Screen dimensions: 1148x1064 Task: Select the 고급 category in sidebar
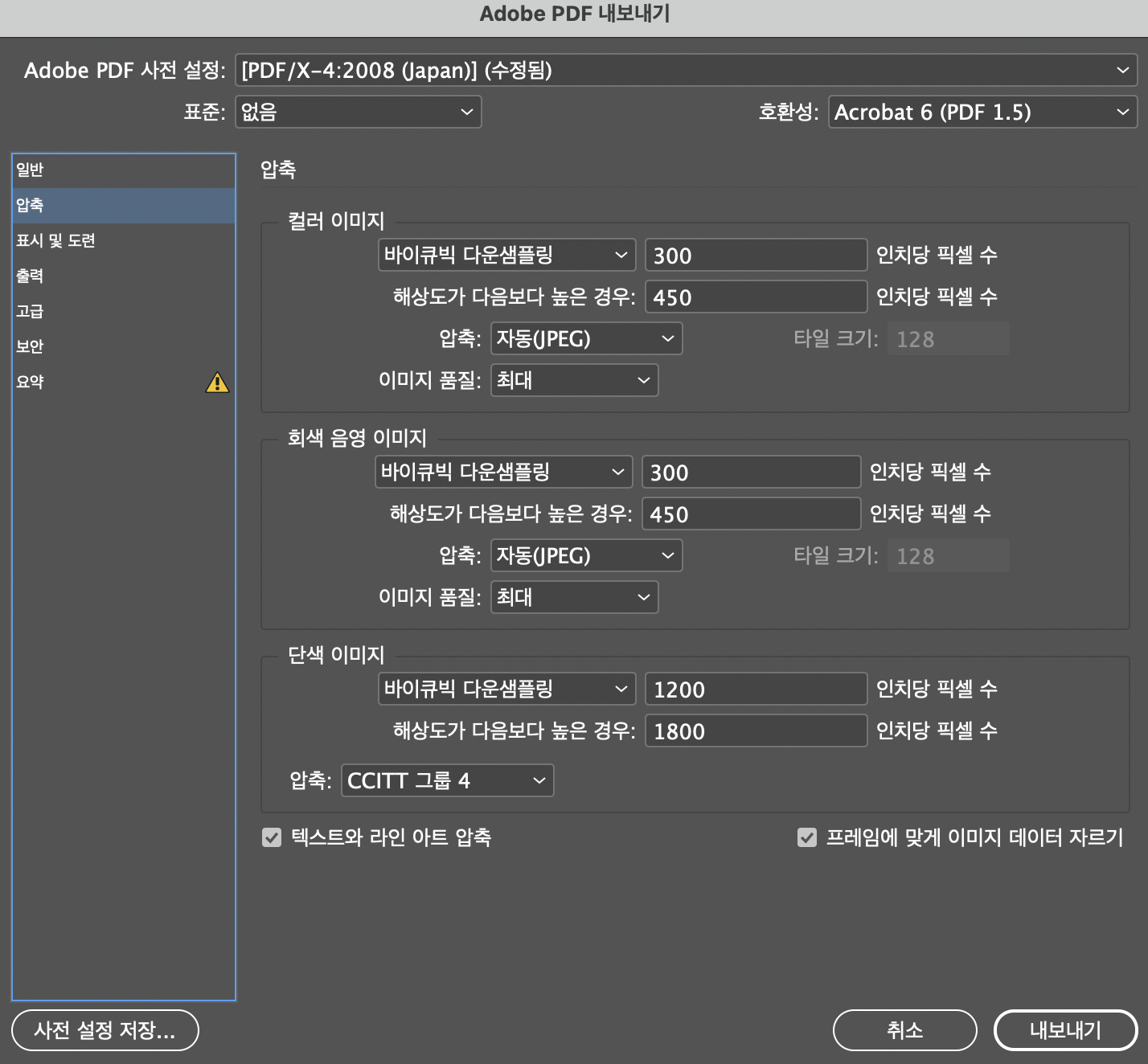(124, 312)
